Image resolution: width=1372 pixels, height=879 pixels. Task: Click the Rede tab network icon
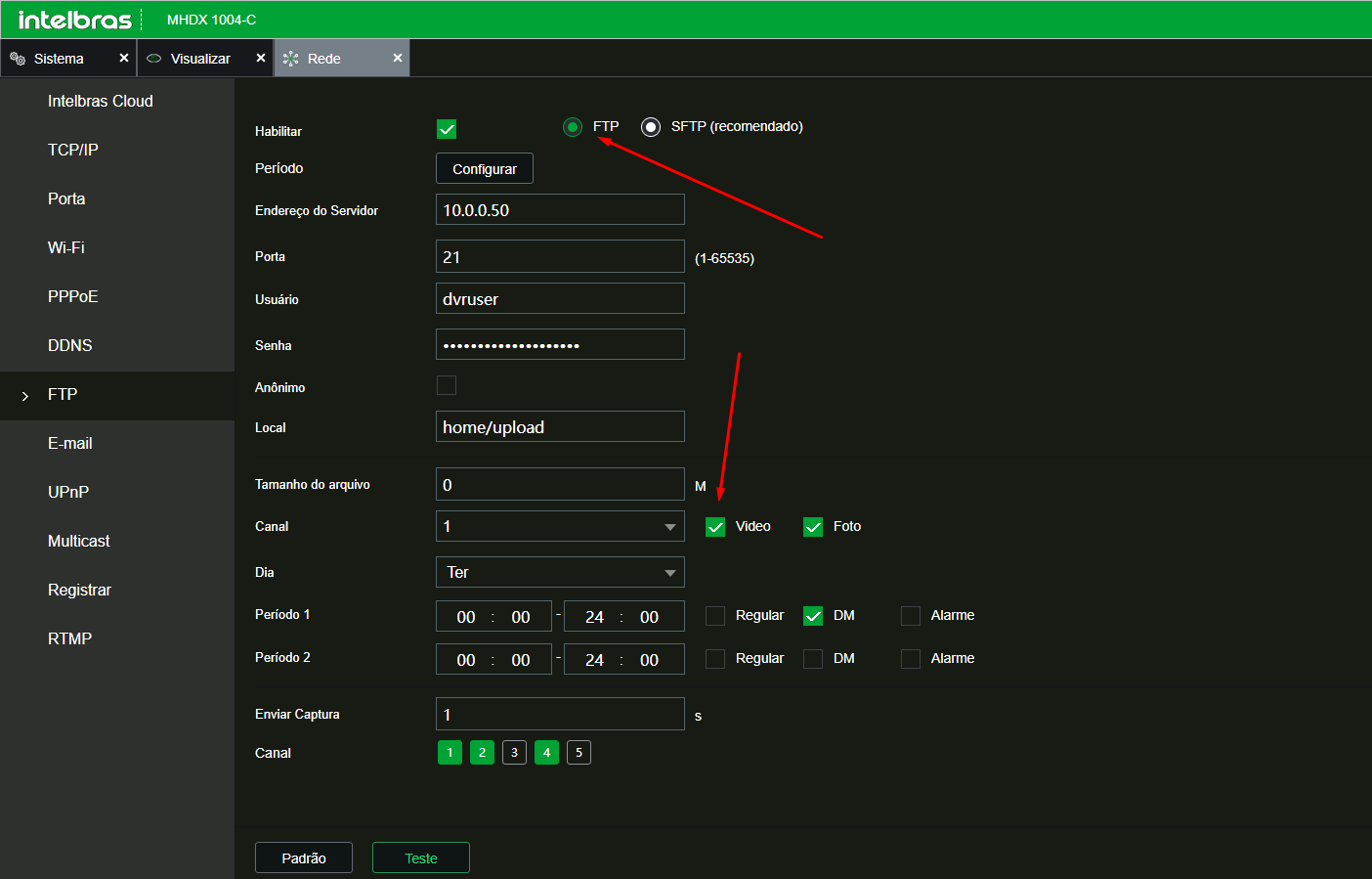(x=290, y=59)
